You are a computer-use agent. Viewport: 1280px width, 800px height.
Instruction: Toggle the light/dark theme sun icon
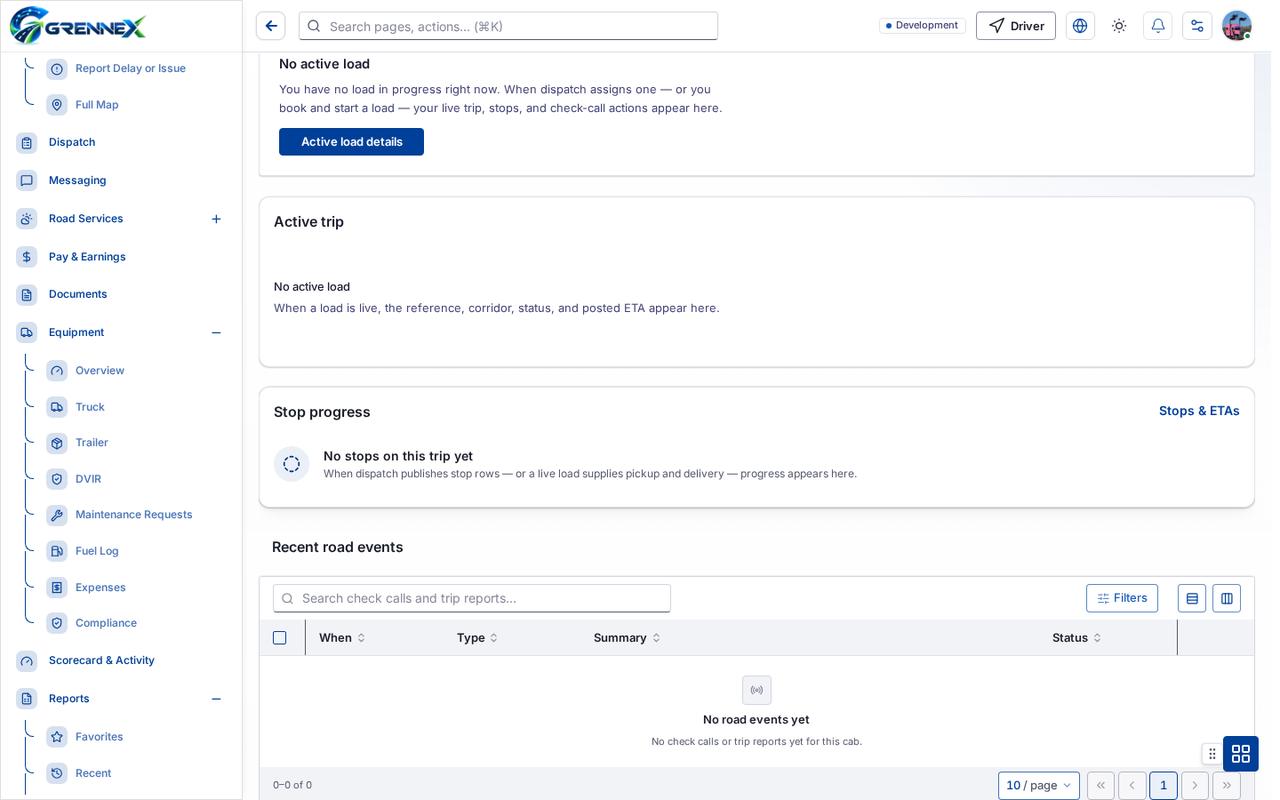coord(1119,26)
